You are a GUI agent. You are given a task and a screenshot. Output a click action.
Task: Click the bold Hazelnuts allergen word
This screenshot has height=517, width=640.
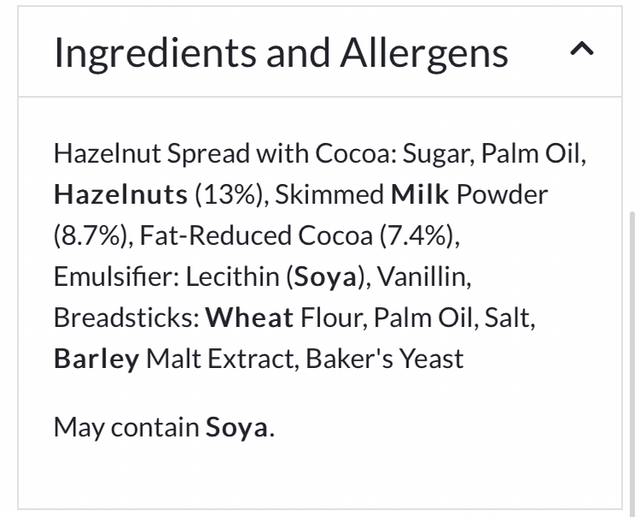click(x=120, y=194)
